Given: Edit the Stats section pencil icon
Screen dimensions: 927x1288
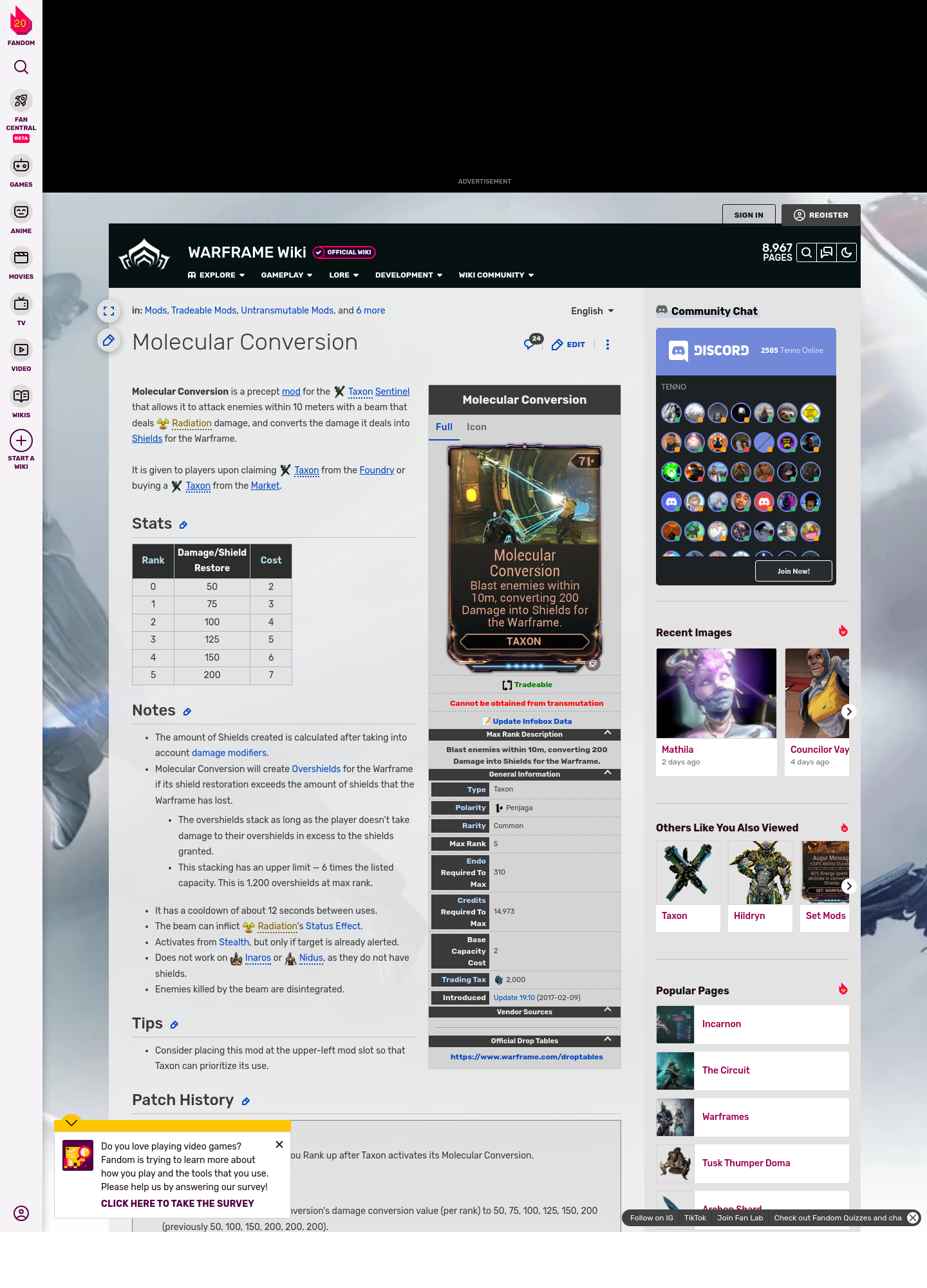Looking at the screenshot, I should tap(183, 526).
